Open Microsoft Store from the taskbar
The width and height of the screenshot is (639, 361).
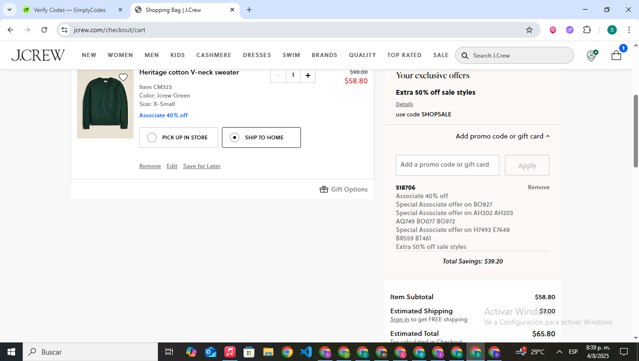pyautogui.click(x=249, y=352)
